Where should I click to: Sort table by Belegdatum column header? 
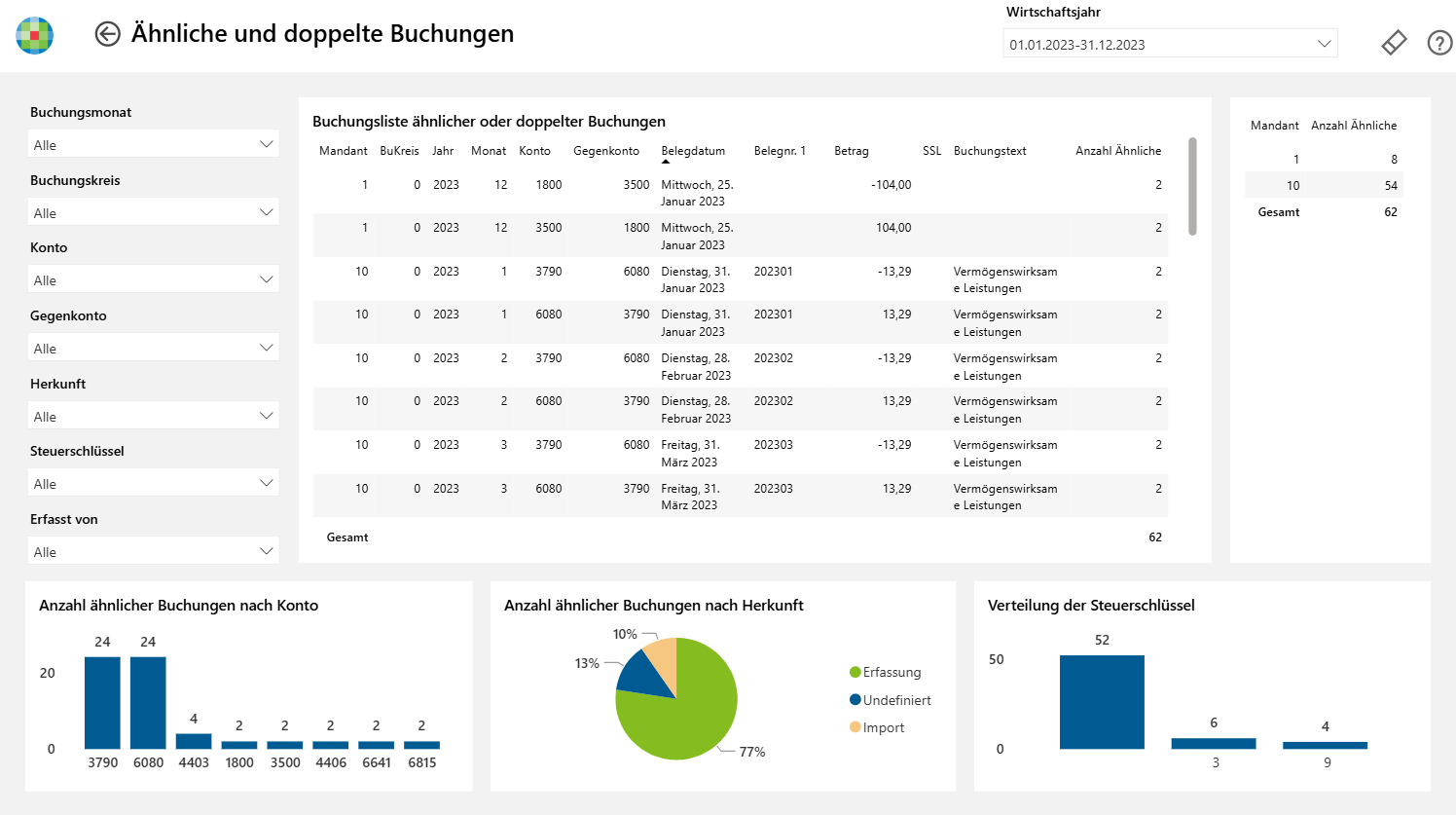pos(693,151)
